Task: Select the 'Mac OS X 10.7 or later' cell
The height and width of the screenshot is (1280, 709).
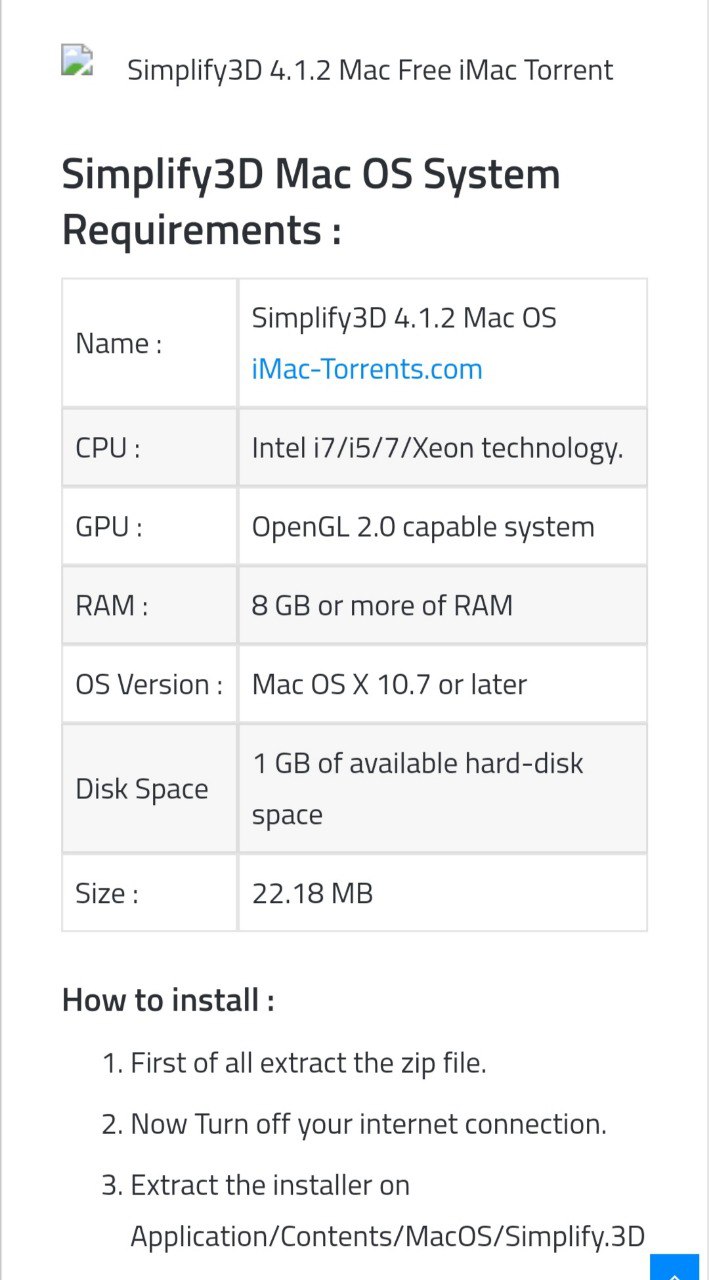Action: tap(442, 684)
